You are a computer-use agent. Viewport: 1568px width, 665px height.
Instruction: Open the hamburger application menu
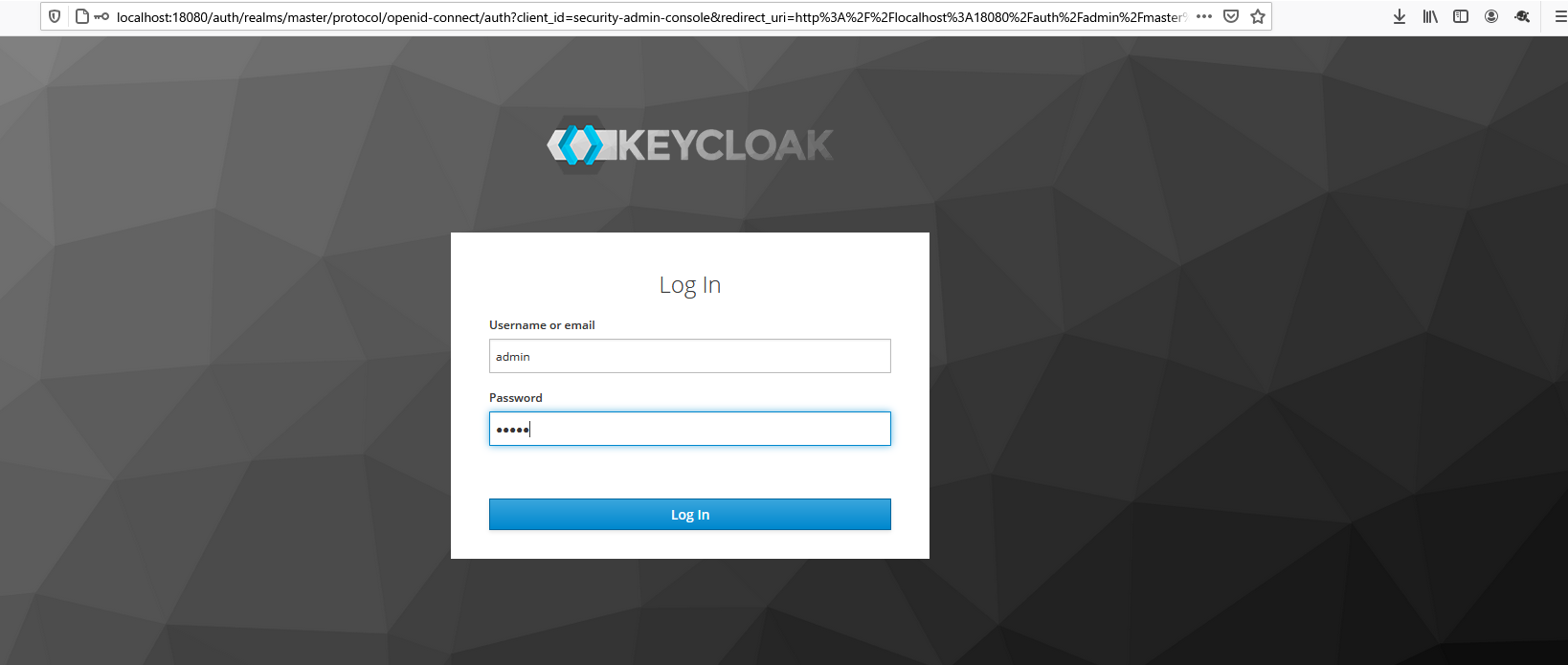1560,16
